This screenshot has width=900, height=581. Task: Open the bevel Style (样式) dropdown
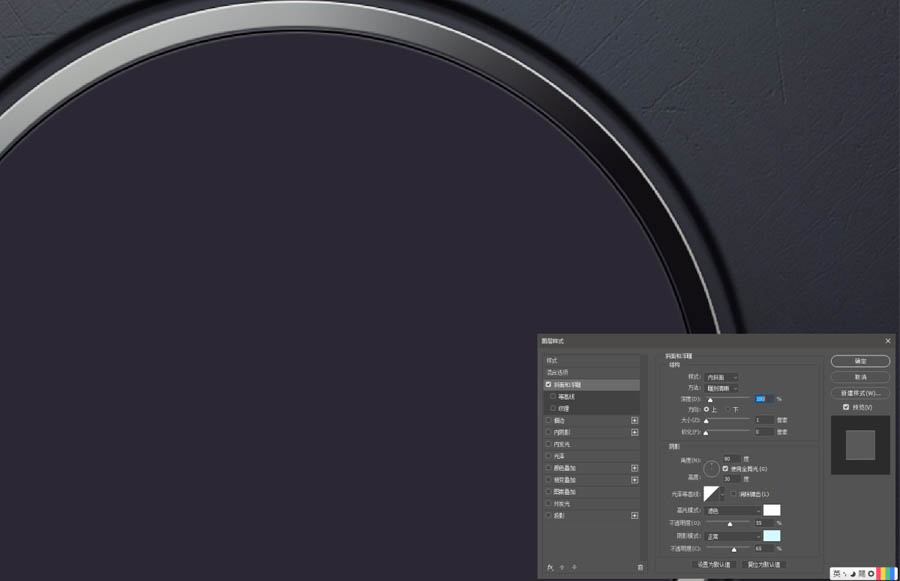pyautogui.click(x=721, y=377)
